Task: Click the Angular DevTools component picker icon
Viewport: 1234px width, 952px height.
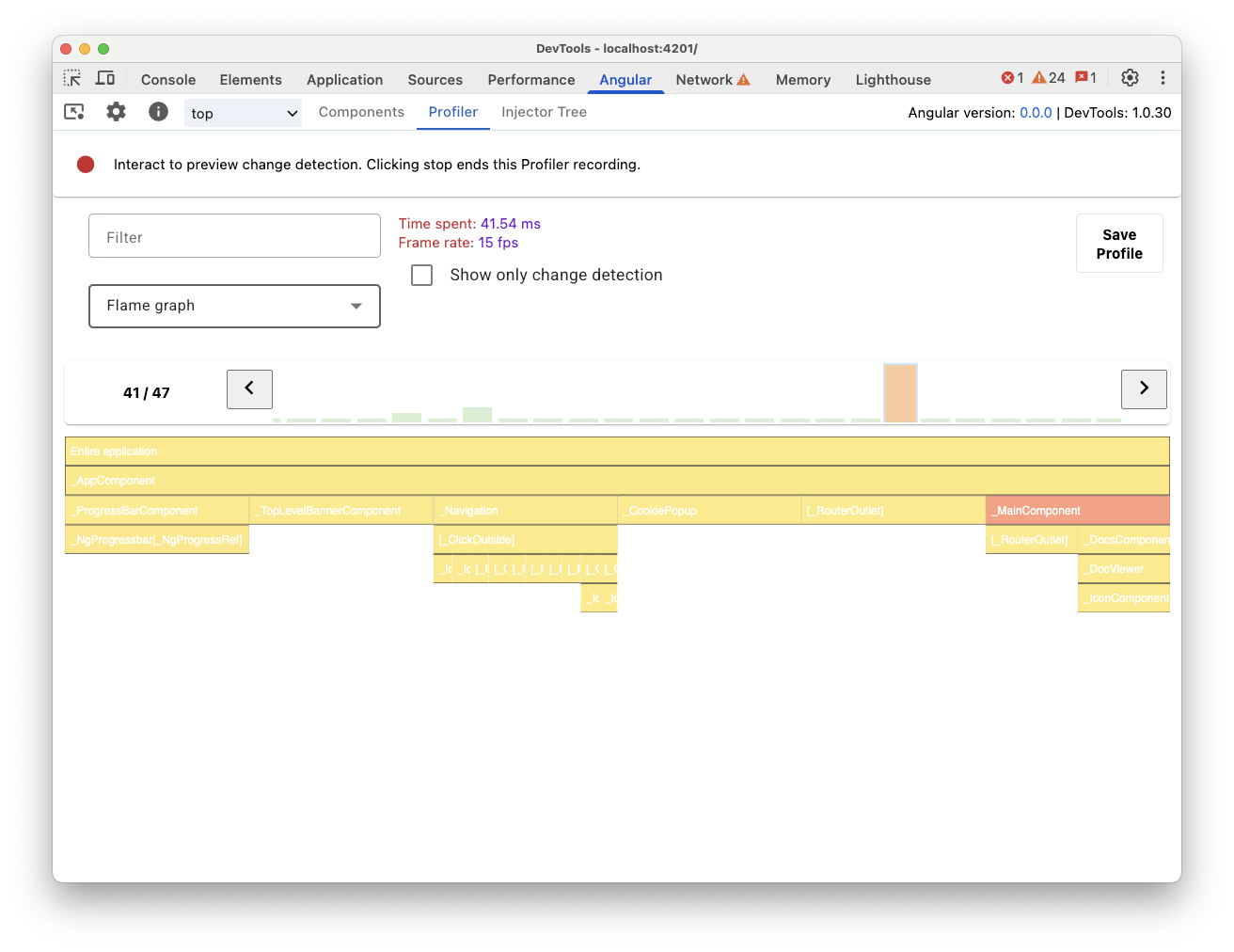Action: 73,111
